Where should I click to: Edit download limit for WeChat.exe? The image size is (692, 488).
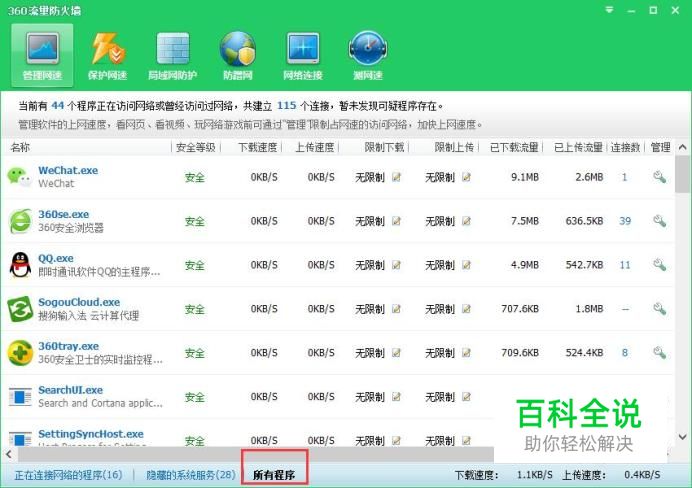pyautogui.click(x=396, y=177)
